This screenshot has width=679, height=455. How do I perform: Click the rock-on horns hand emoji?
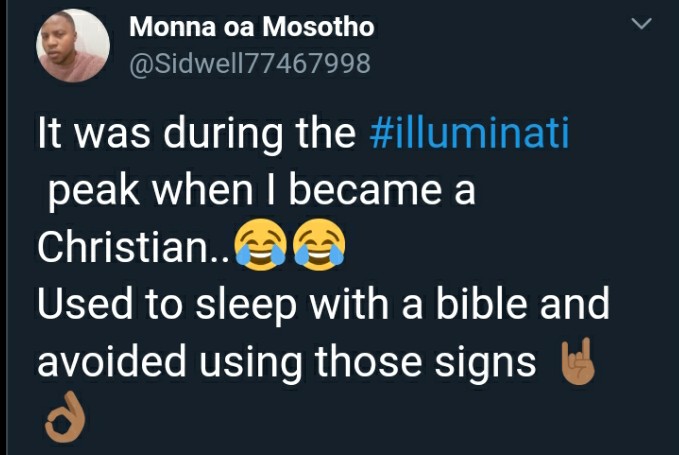[x=578, y=361]
